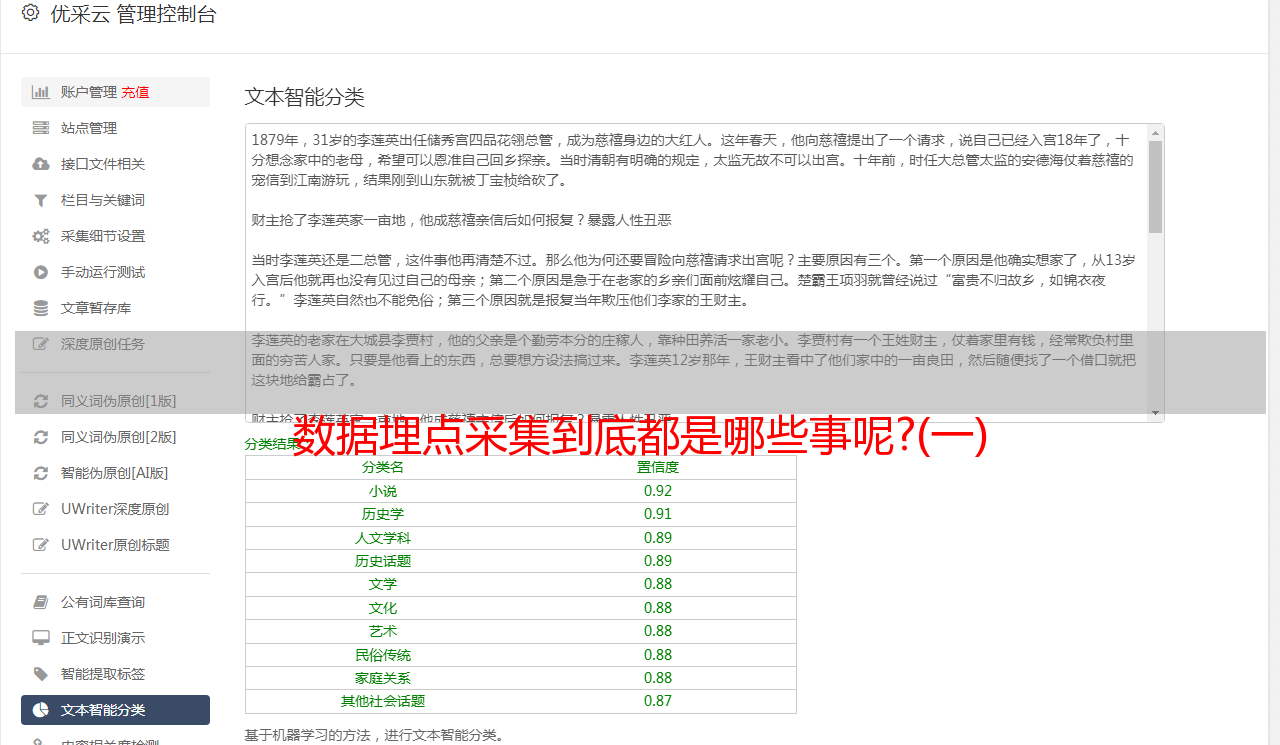Click the refresh icon for 智能伪原创[AI版]
The width and height of the screenshot is (1280, 745).
(x=41, y=473)
